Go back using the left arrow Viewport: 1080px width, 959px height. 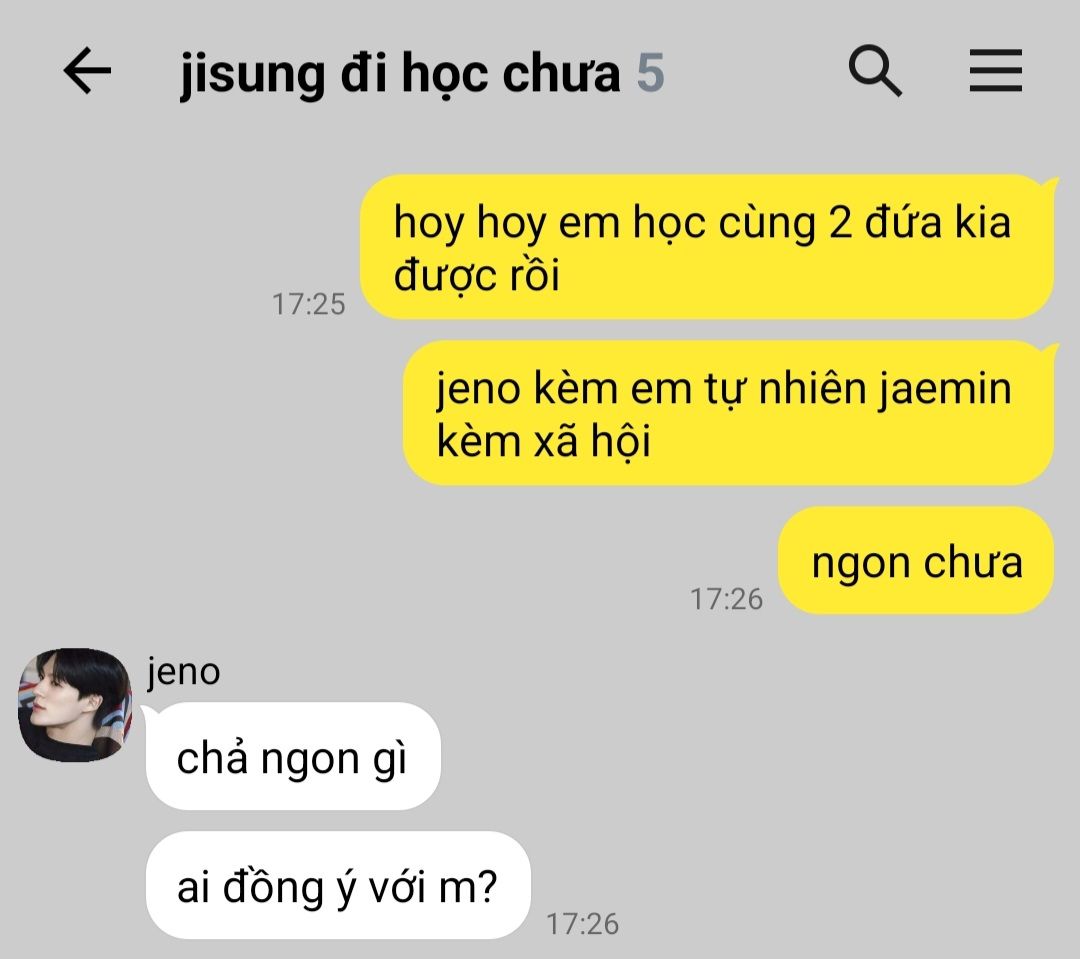[87, 70]
